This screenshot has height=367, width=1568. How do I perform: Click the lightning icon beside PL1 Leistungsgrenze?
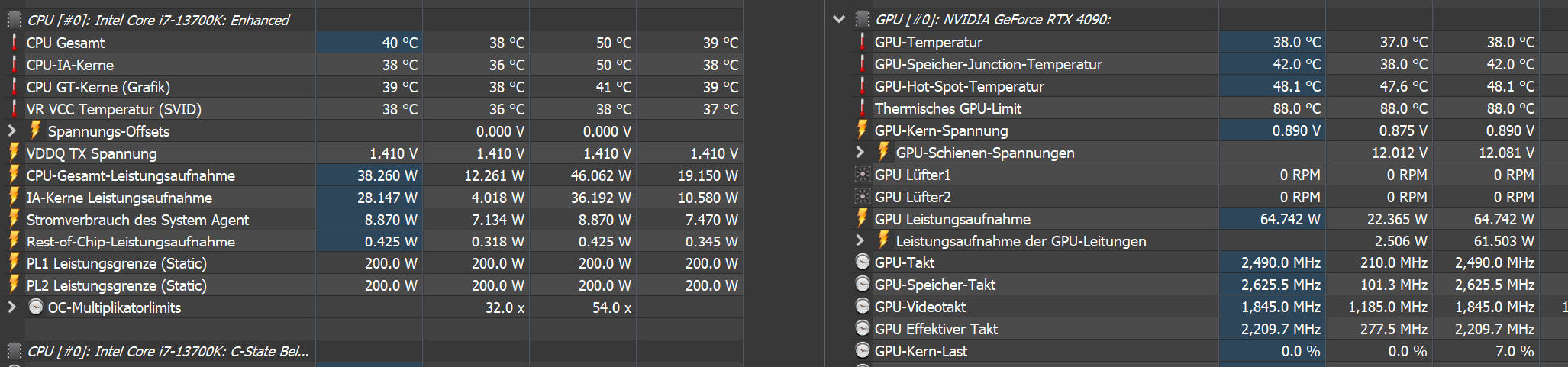click(x=14, y=263)
